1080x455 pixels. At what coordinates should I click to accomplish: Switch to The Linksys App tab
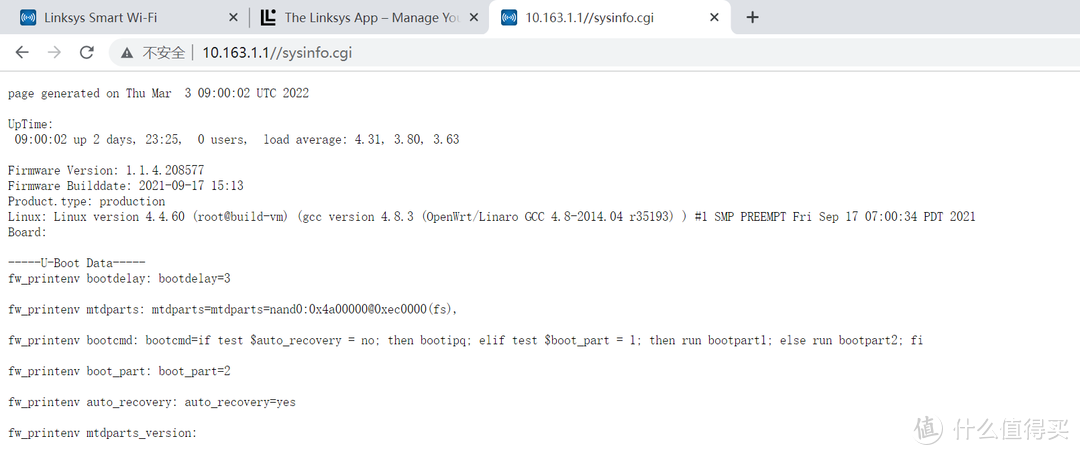pos(368,17)
